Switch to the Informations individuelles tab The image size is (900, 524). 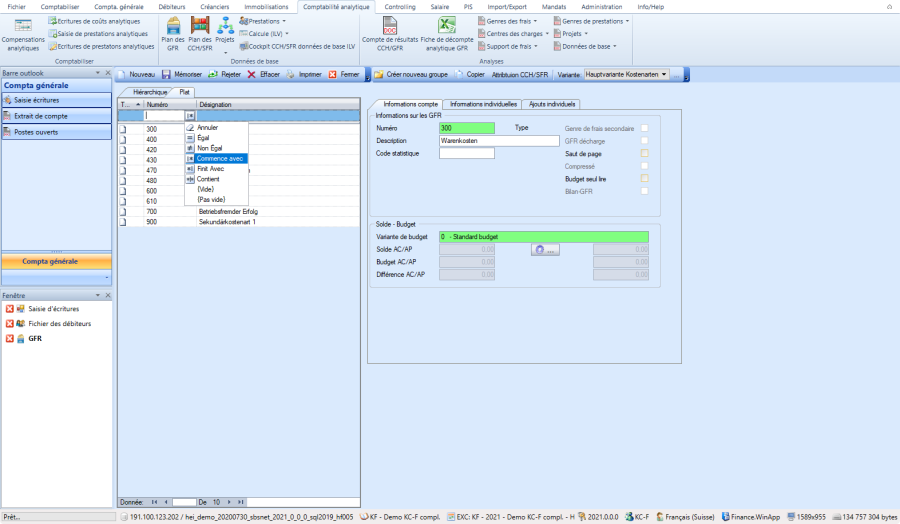point(483,104)
